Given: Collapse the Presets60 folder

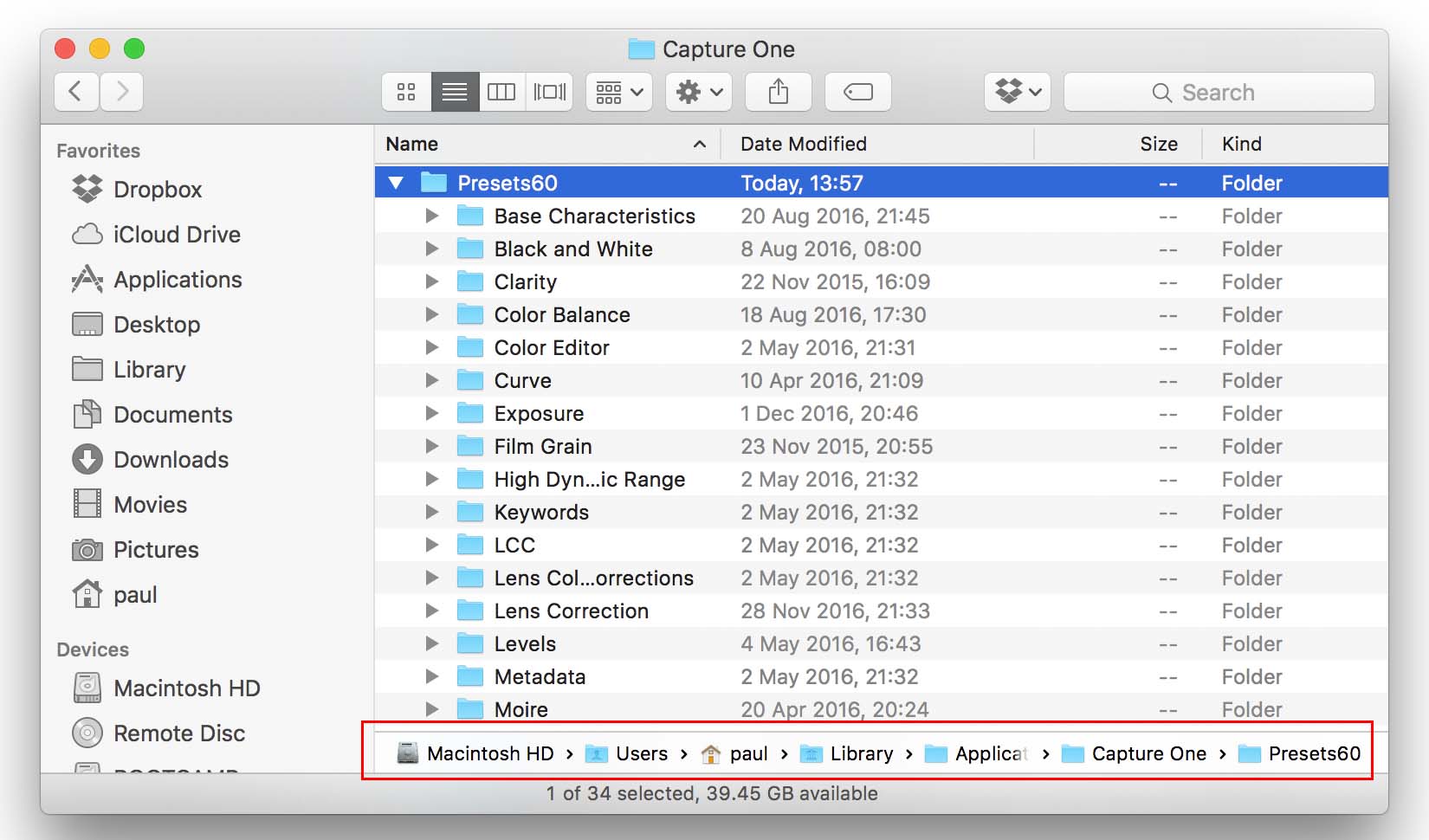Looking at the screenshot, I should click(x=397, y=183).
